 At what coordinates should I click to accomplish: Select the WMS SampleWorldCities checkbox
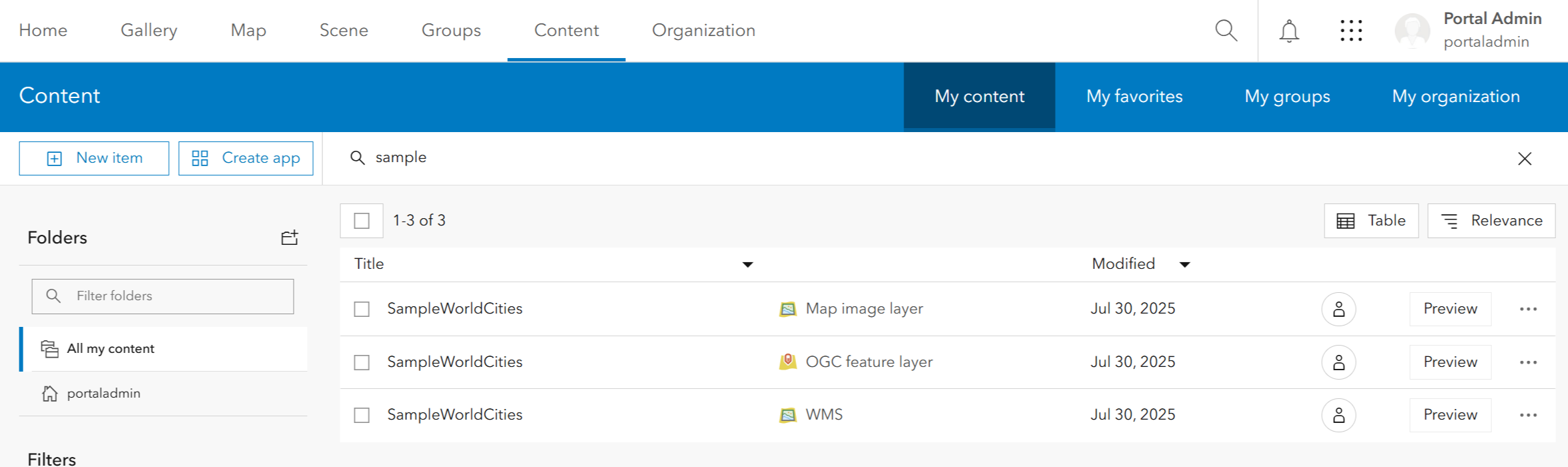(362, 415)
